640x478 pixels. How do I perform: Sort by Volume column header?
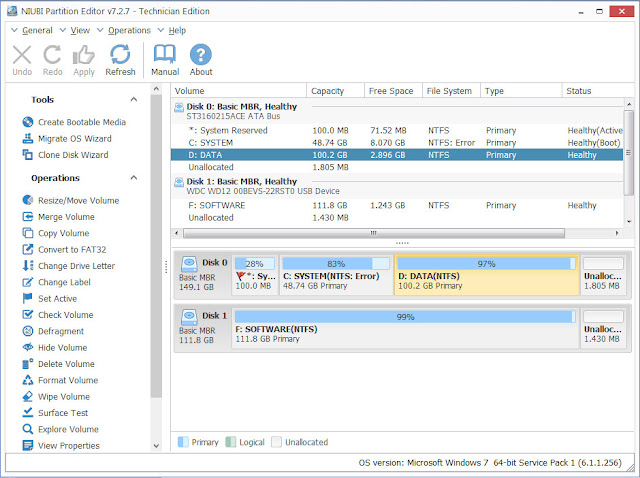[x=239, y=91]
